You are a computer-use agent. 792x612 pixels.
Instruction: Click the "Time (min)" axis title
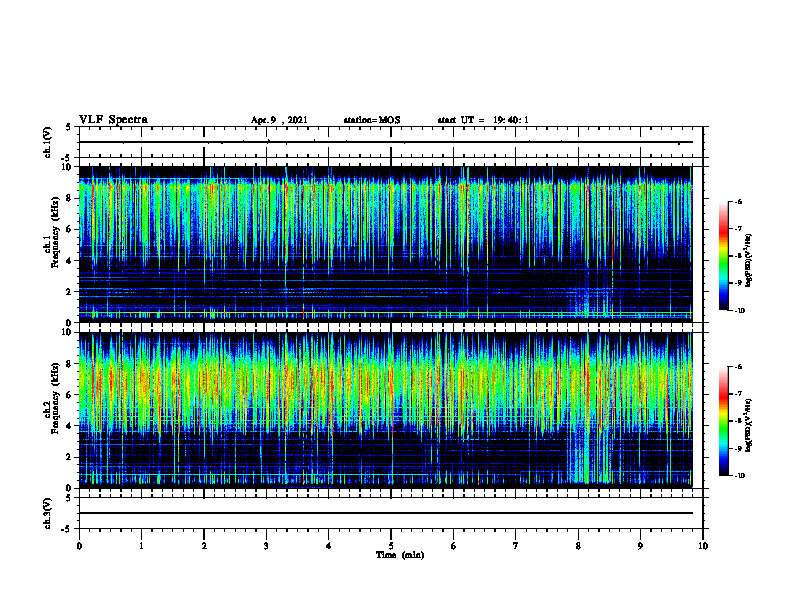[400, 555]
